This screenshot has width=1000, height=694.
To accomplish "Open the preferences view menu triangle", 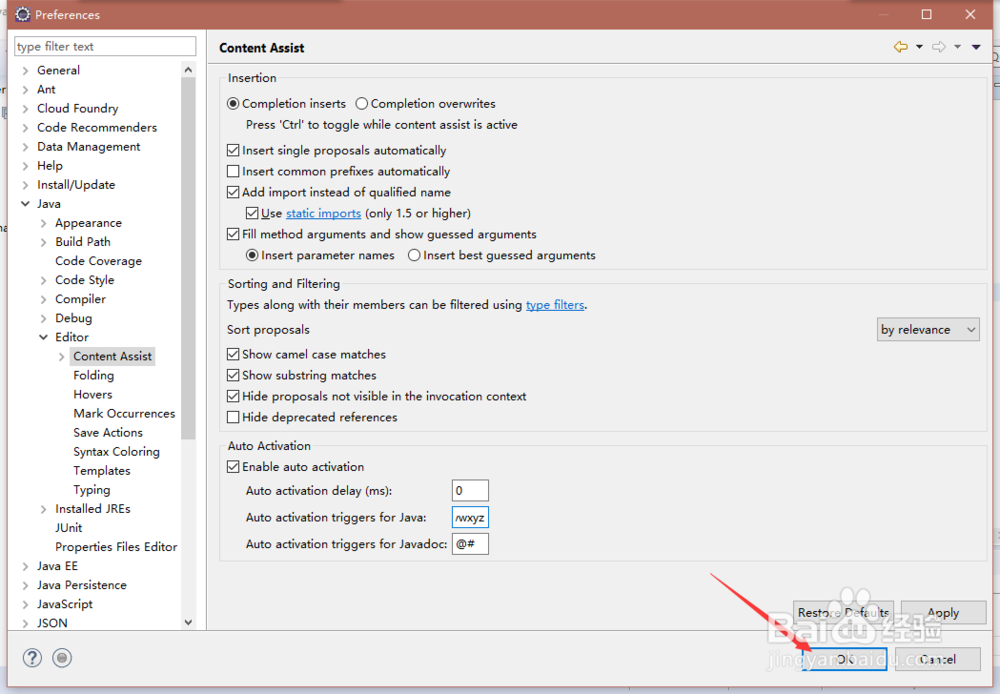I will click(976, 47).
